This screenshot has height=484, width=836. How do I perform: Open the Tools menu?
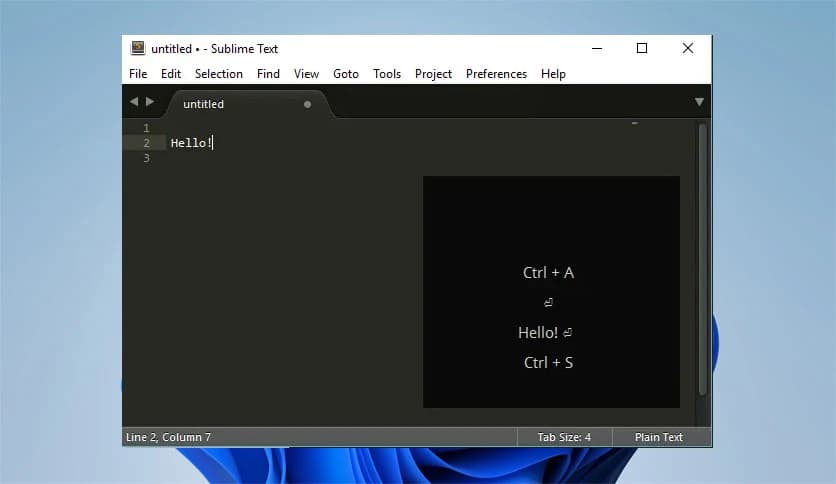(x=387, y=74)
